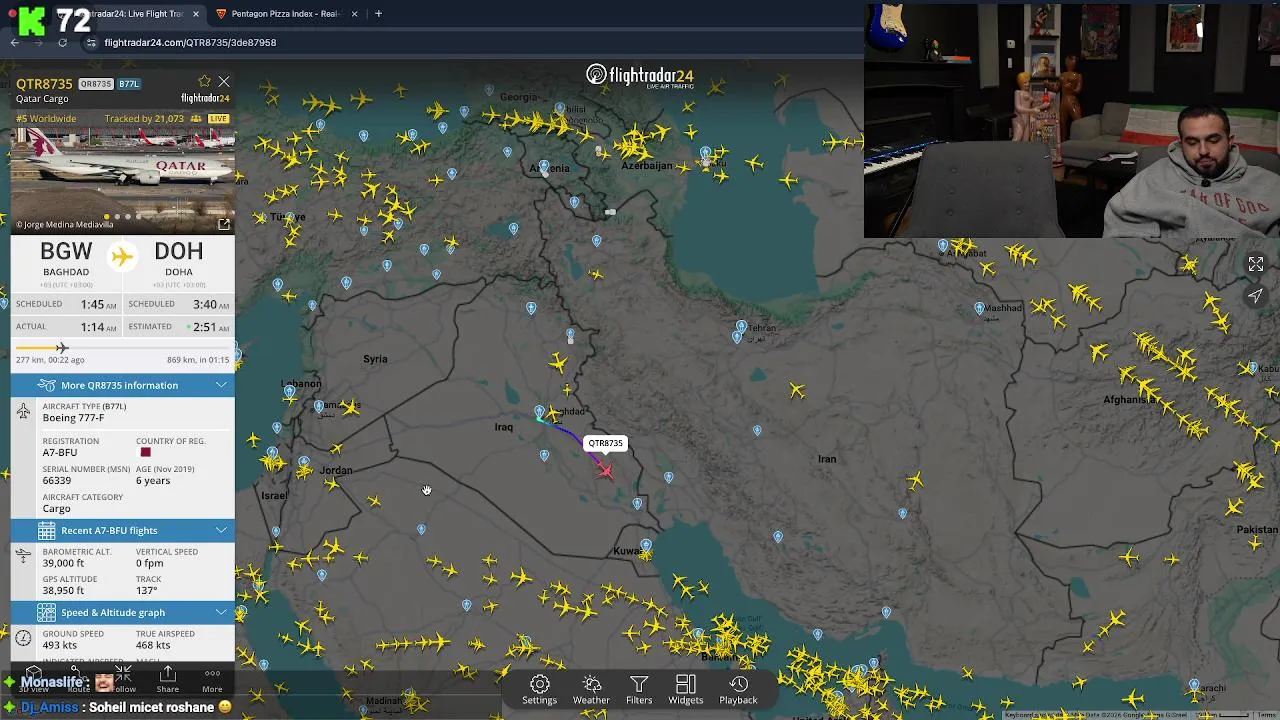Screen dimensions: 1280x720
Task: Click the selected red QTR8735 aircraft
Action: (605, 470)
